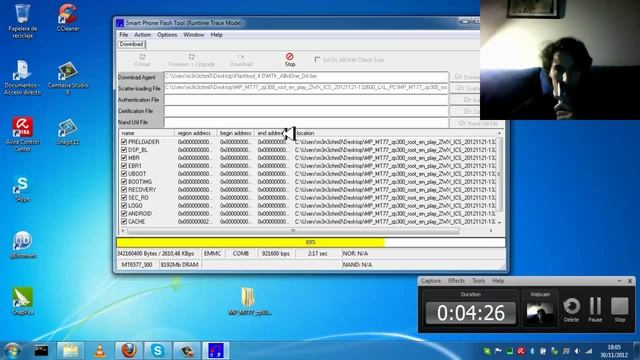
Task: Click the Windows Start orb
Action: [12, 351]
